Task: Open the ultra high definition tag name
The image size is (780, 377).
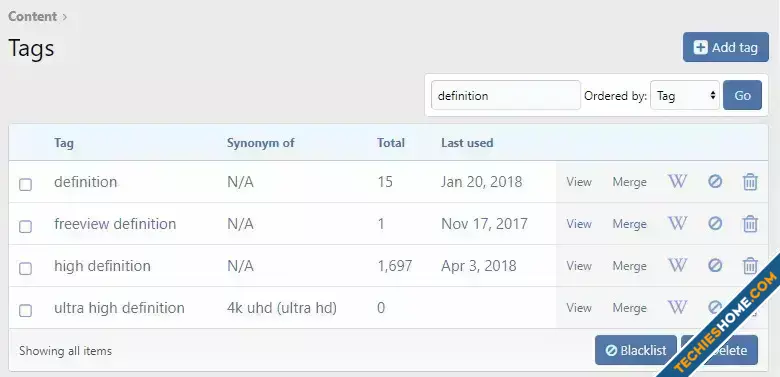Action: pos(119,308)
